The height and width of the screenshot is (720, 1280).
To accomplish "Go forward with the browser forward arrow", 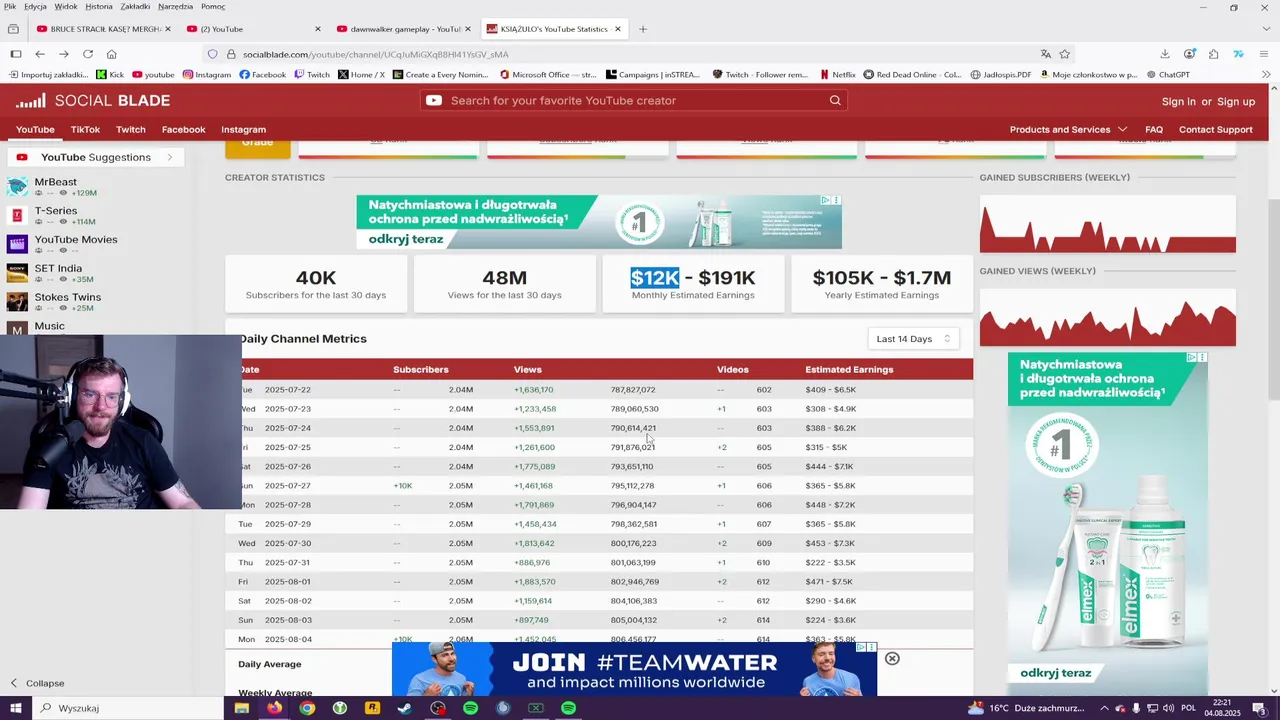I will click(64, 54).
